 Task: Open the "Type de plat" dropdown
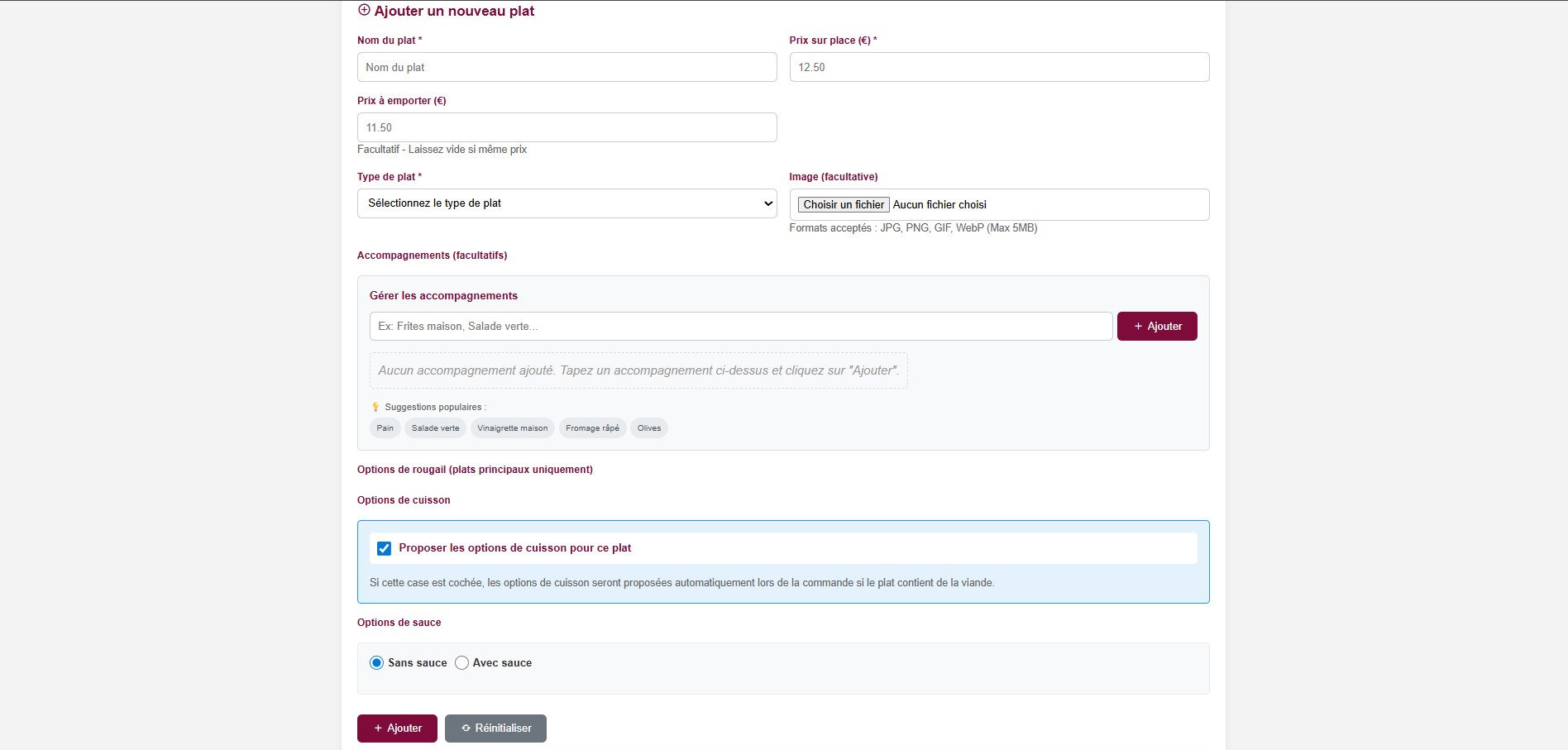coord(566,203)
